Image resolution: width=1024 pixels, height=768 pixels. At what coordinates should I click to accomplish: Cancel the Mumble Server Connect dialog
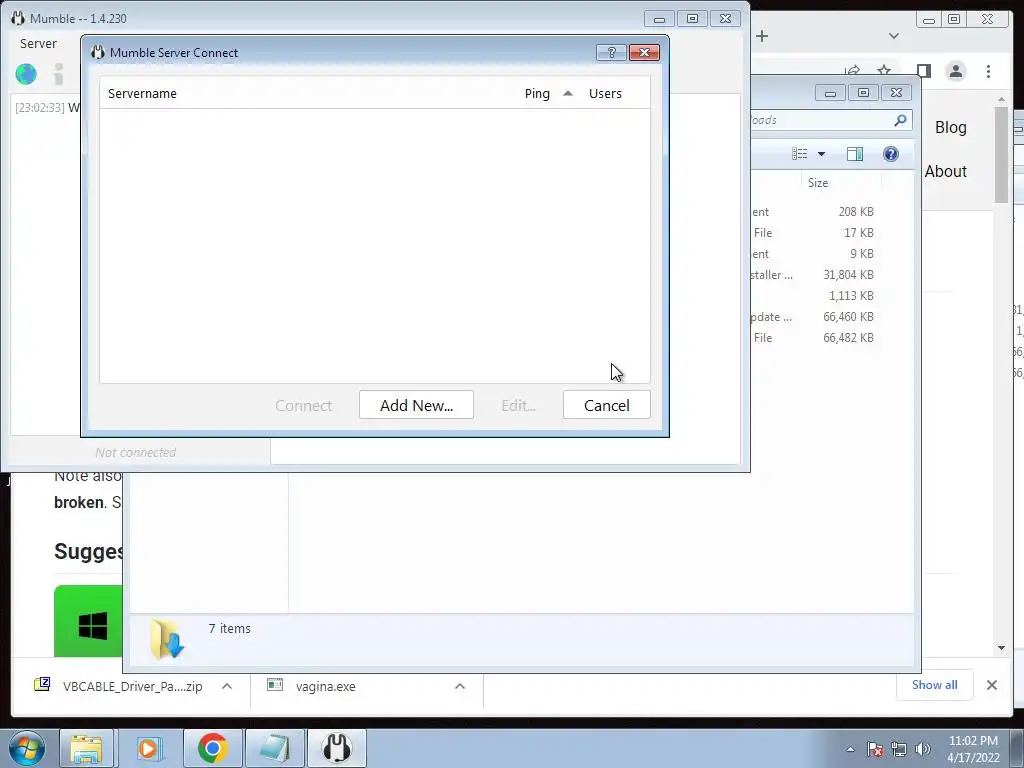tap(606, 405)
